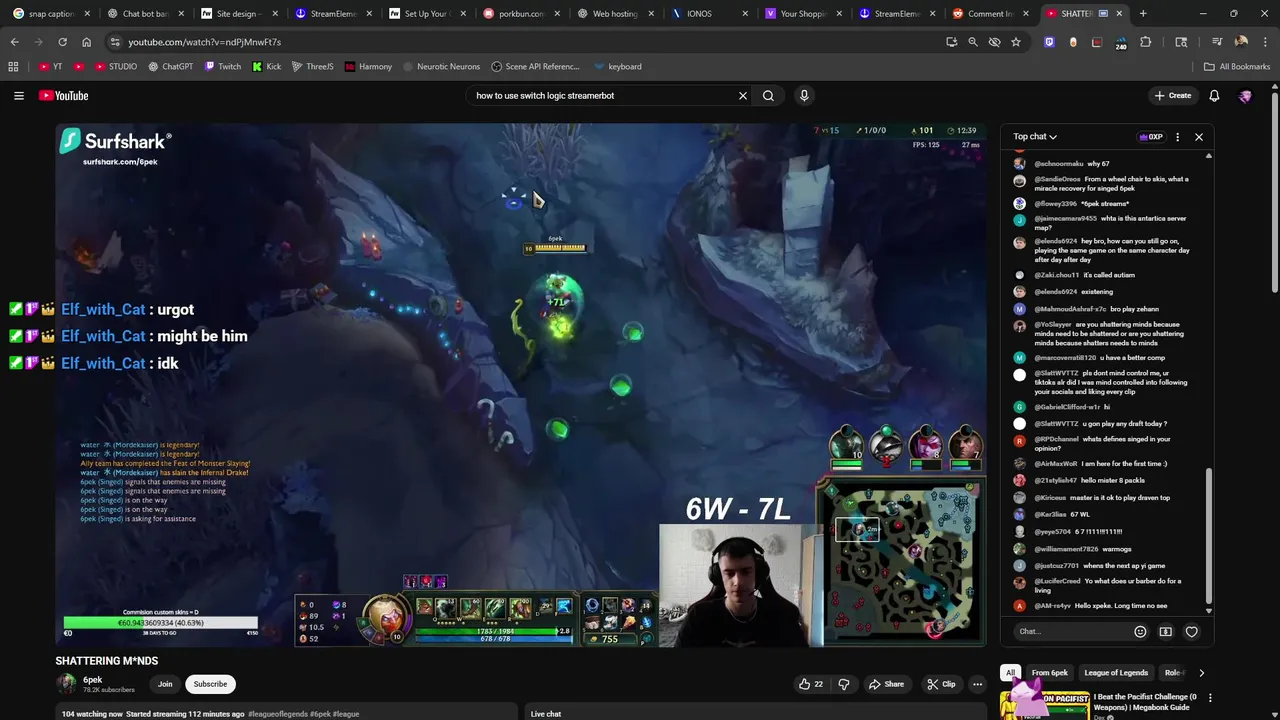Click the Create button
This screenshot has height=720, width=1280.
[x=1172, y=95]
